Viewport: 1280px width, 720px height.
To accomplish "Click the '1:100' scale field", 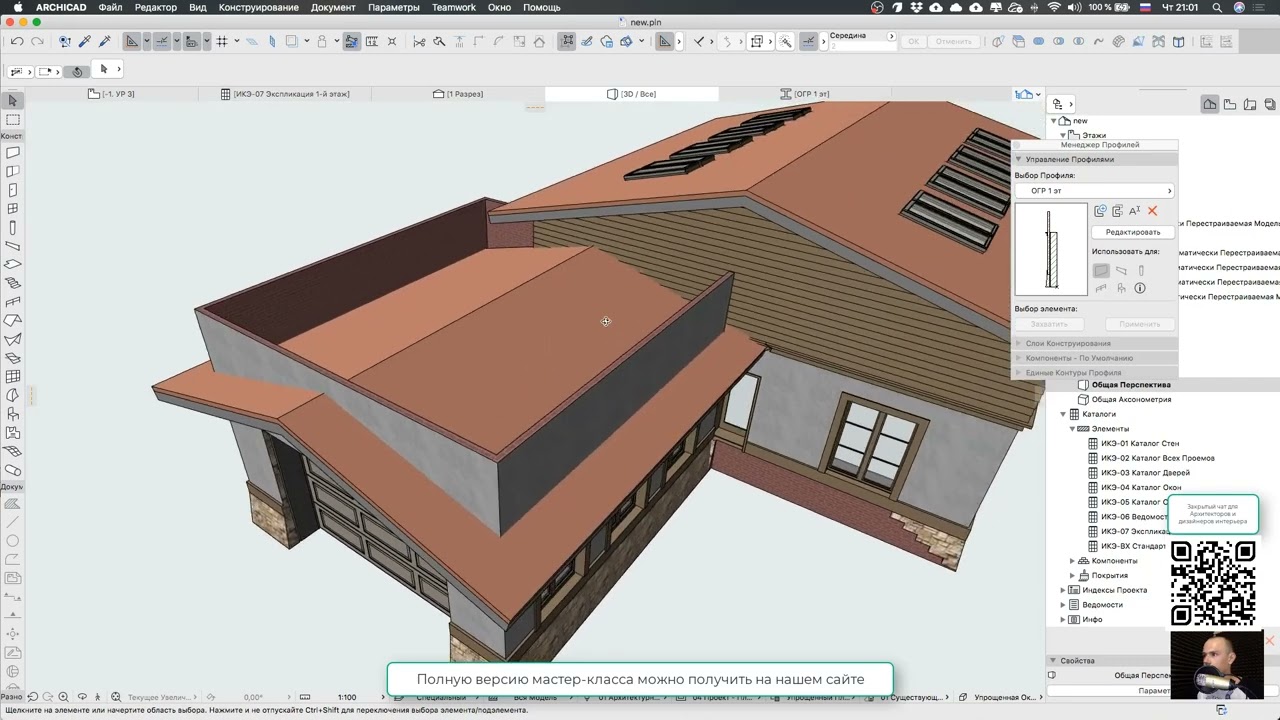I will tap(347, 697).
